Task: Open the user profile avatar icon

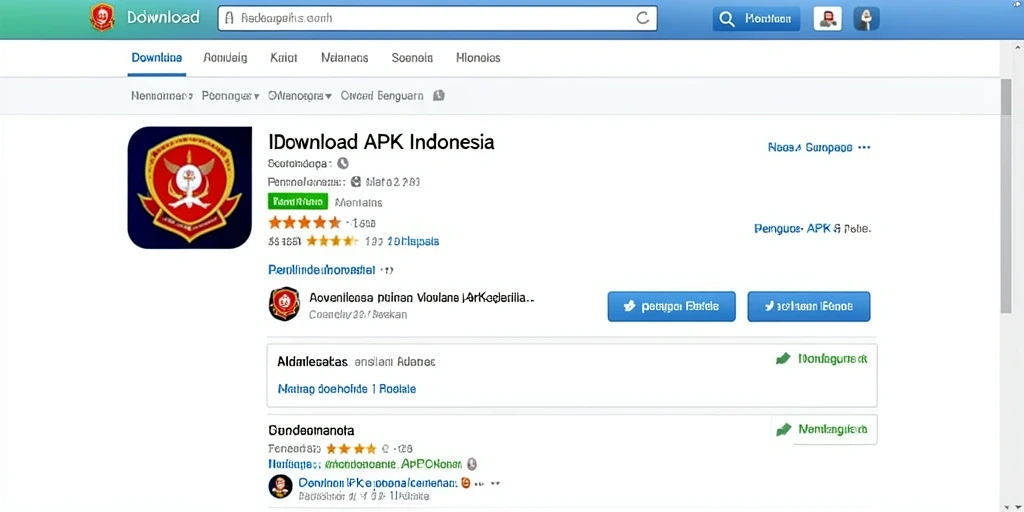Action: [827, 19]
